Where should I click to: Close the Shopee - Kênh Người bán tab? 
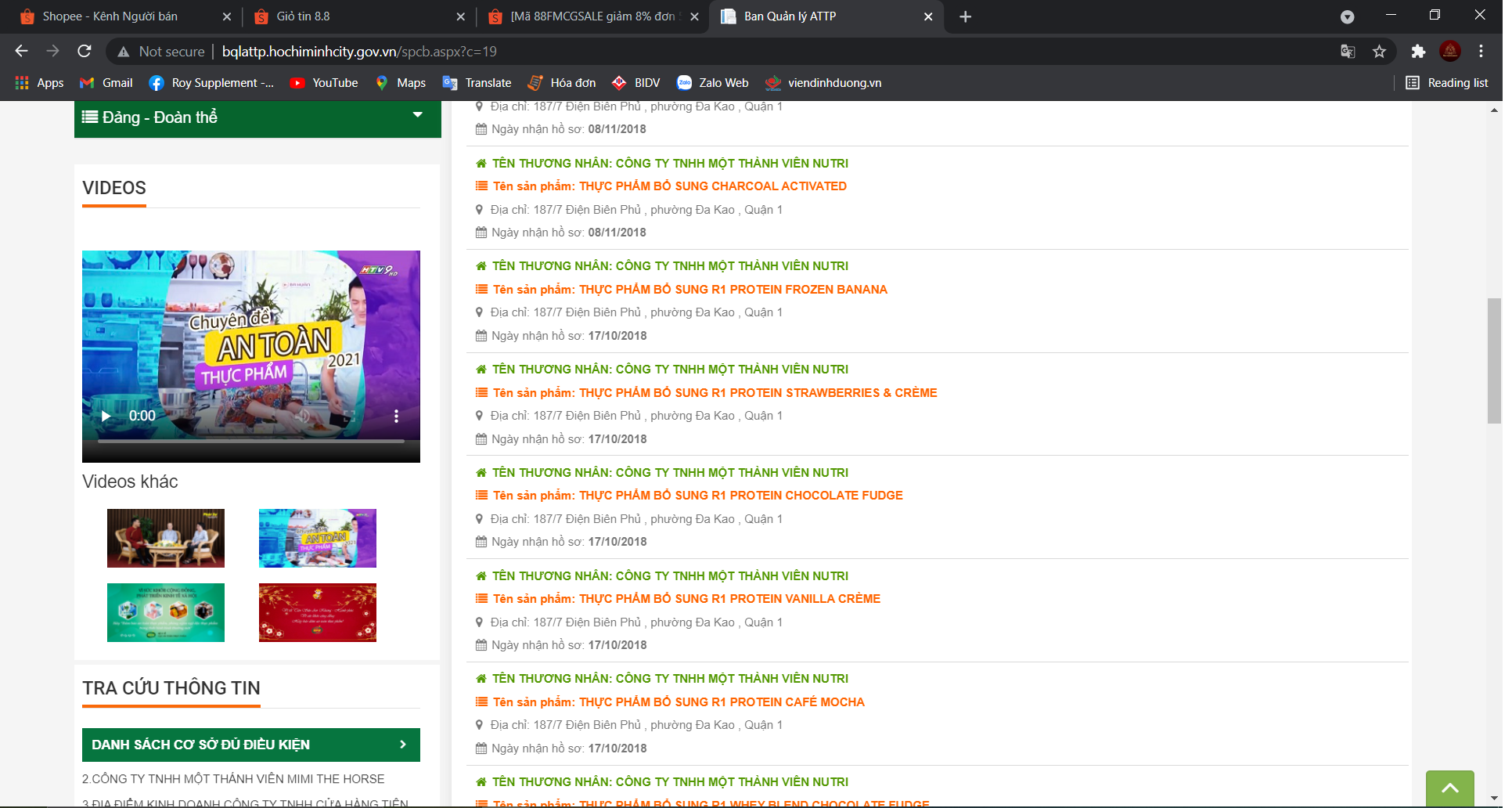tap(227, 16)
